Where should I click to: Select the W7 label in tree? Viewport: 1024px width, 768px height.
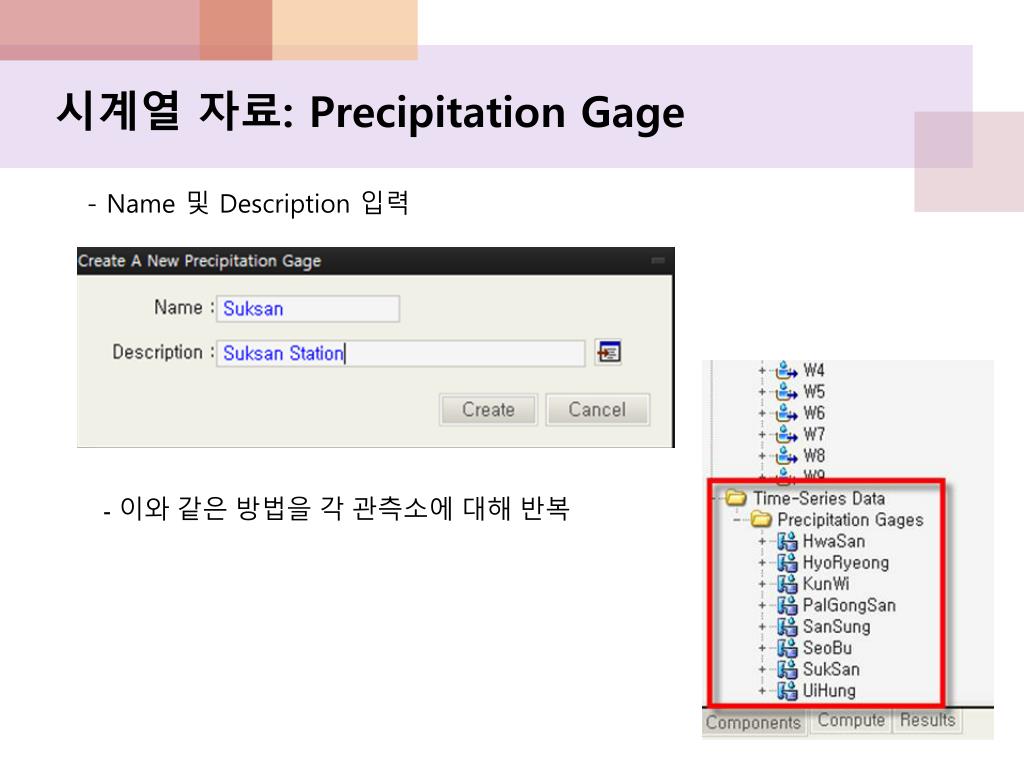[814, 434]
